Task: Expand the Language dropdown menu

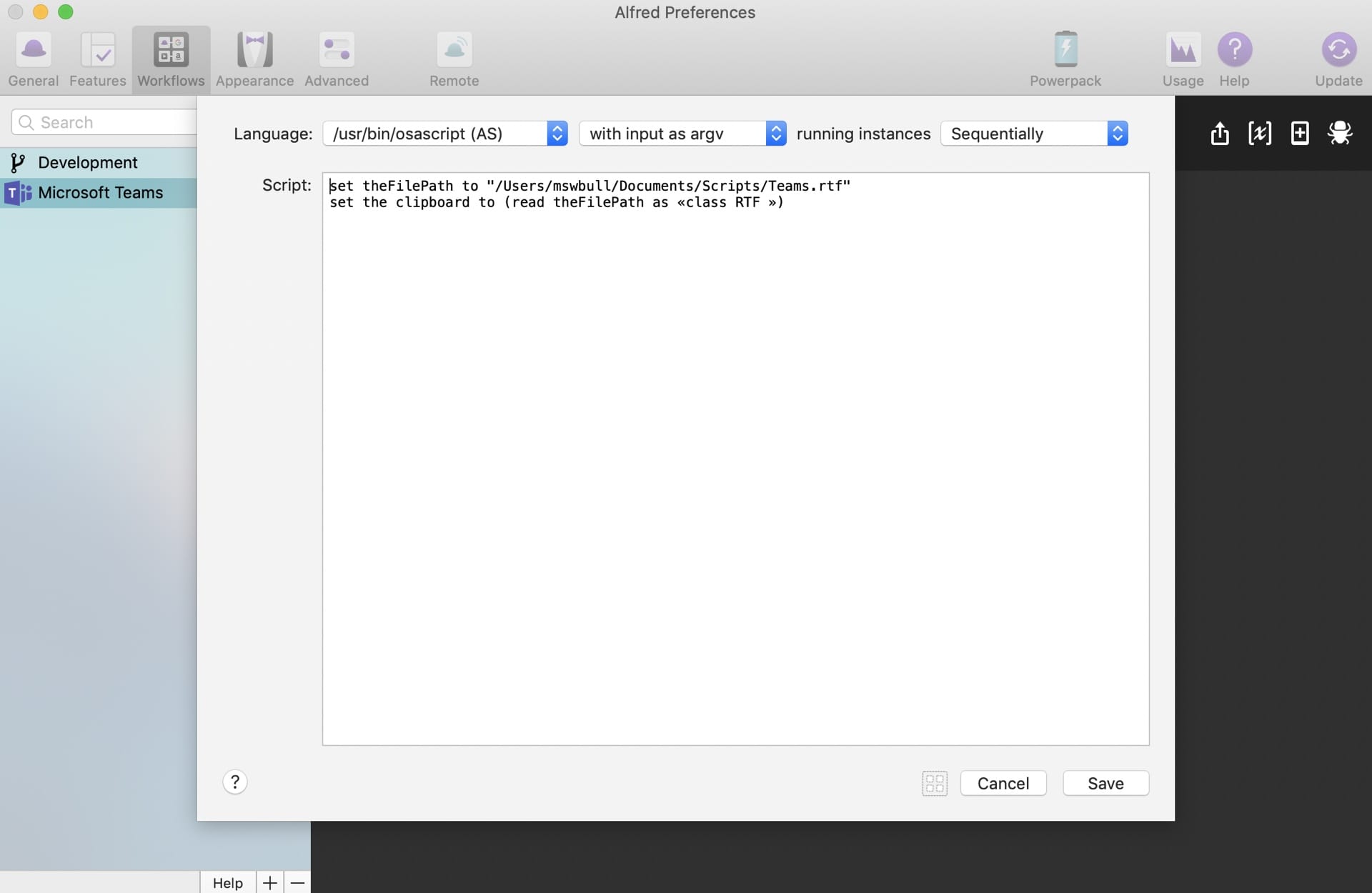Action: pyautogui.click(x=555, y=132)
